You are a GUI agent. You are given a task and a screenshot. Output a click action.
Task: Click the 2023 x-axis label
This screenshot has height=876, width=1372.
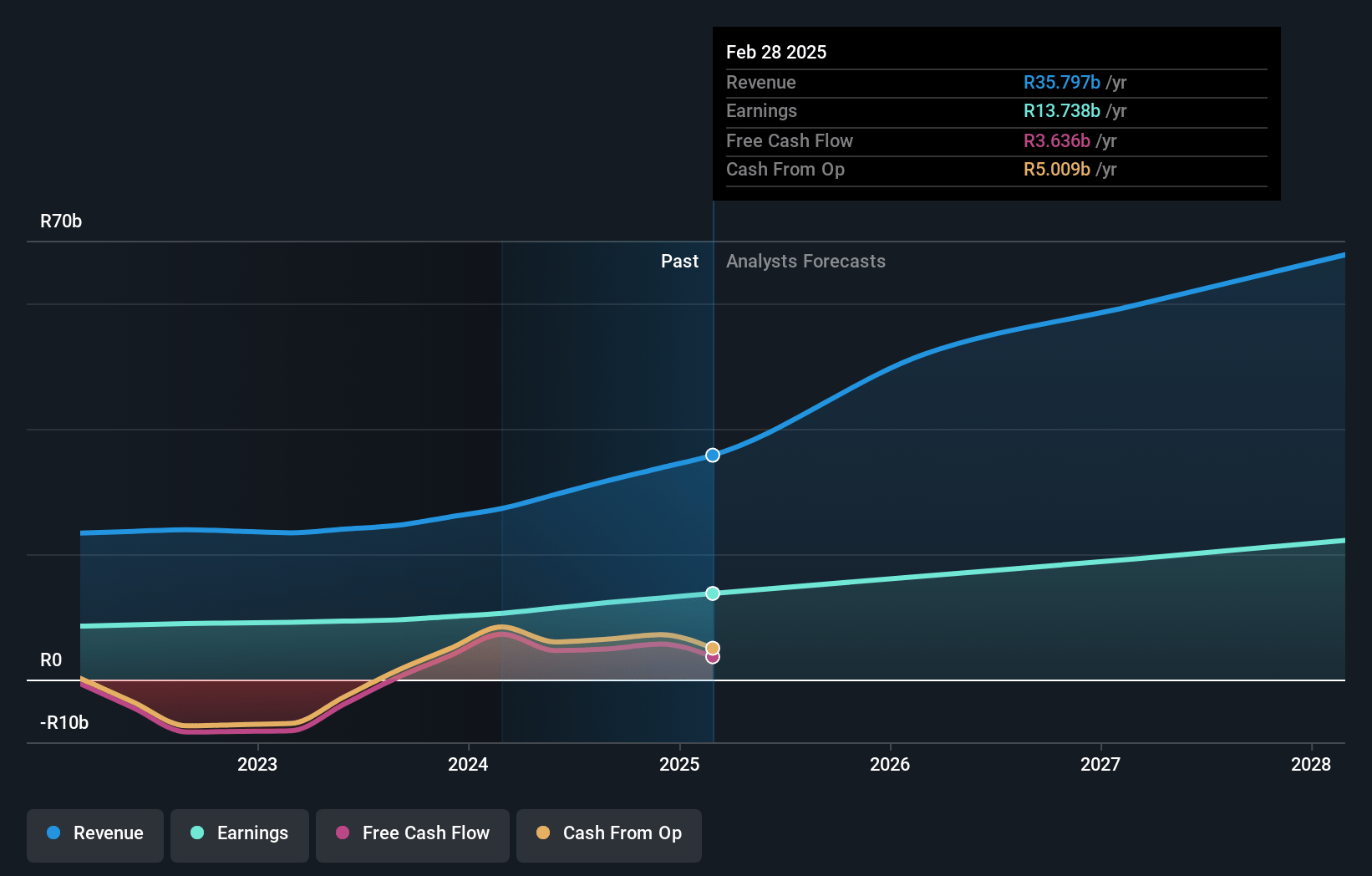(257, 764)
